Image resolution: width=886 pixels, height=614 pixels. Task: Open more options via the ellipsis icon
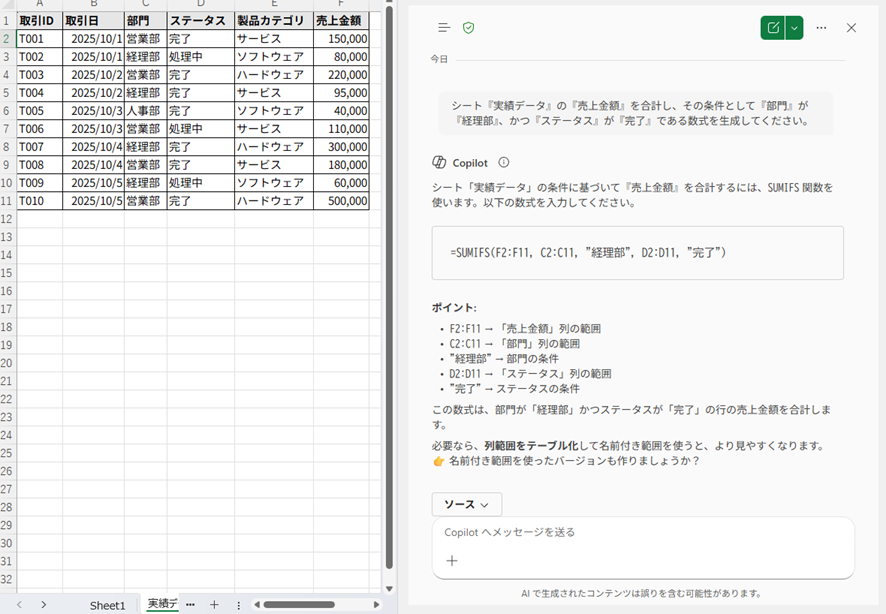pos(822,28)
